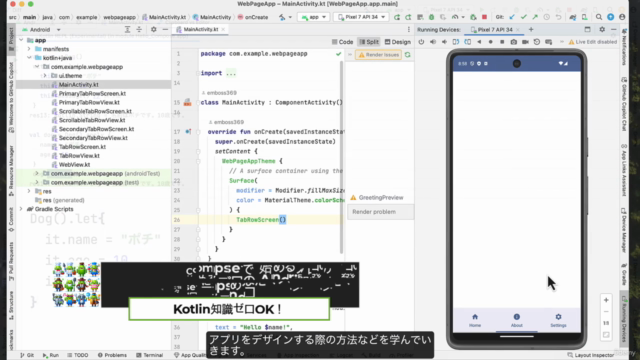Click the editor vertical scrollbar

[x=342, y=157]
